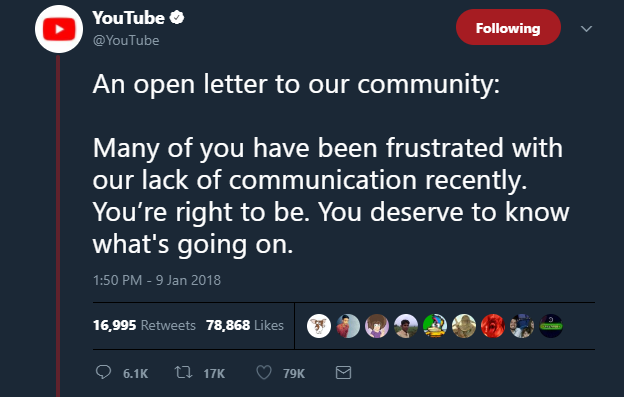Send tweet via direct message envelope icon
624x397 pixels.
[x=343, y=373]
